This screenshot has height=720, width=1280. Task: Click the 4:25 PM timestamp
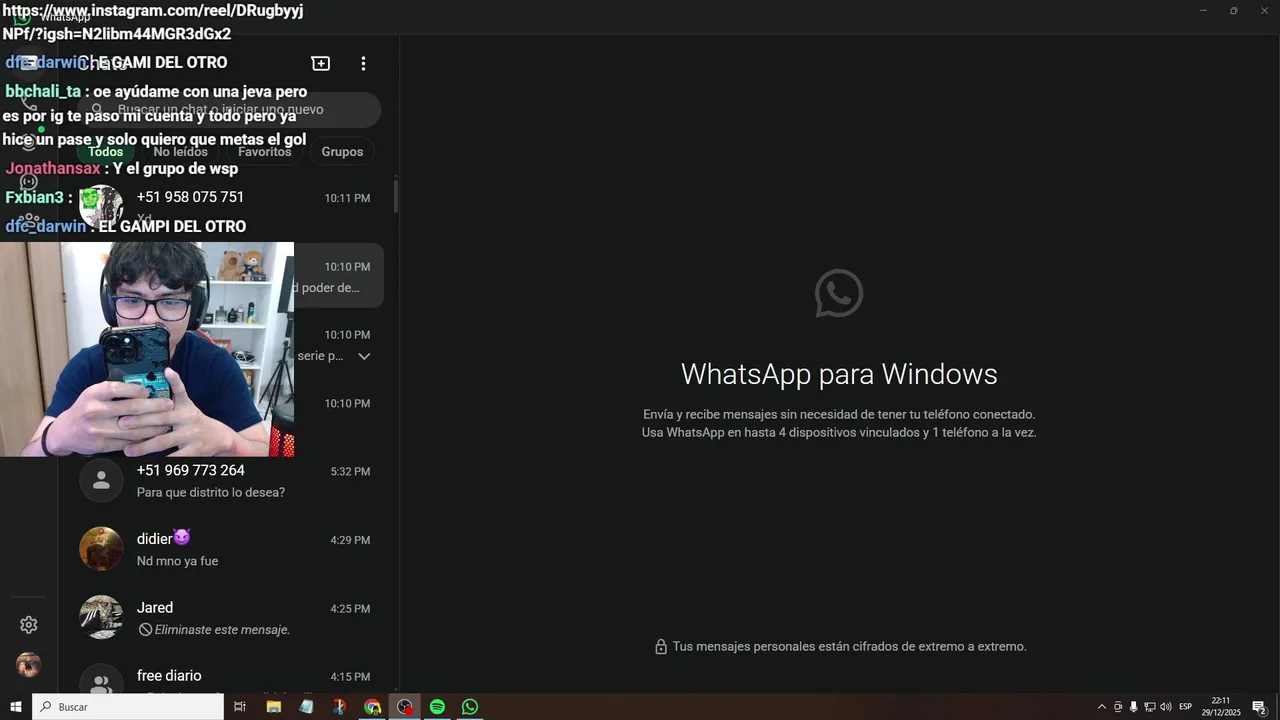click(350, 609)
